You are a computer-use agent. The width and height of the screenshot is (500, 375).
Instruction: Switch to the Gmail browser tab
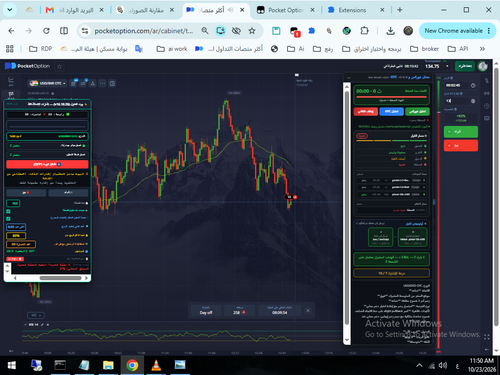coord(74,10)
